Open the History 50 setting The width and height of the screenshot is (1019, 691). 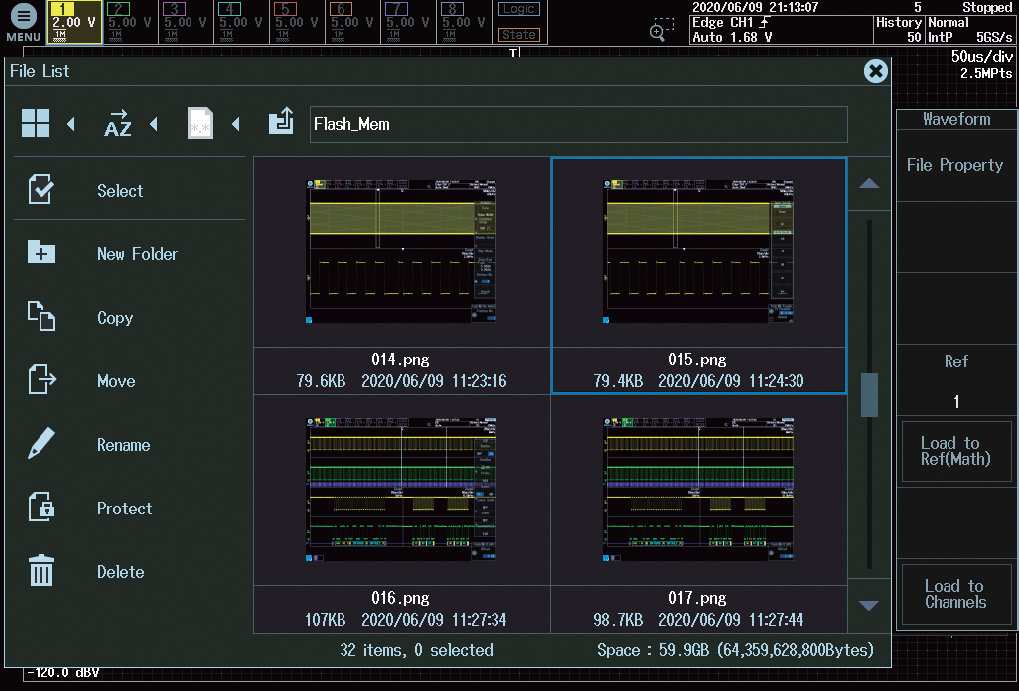click(899, 30)
